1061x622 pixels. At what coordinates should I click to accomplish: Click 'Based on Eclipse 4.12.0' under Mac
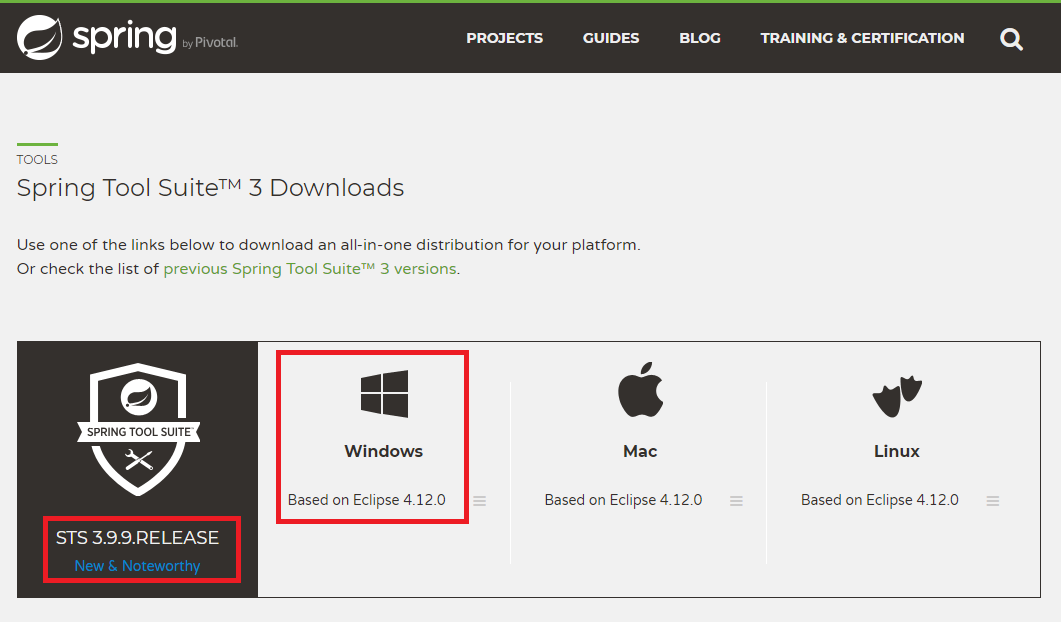(x=623, y=500)
